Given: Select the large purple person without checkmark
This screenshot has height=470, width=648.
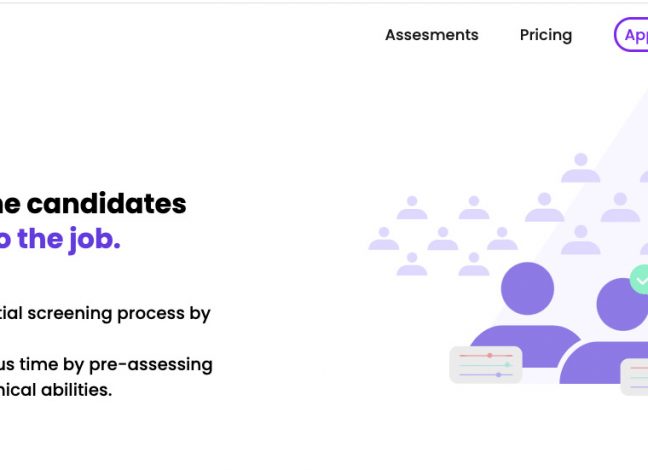Looking at the screenshot, I should pyautogui.click(x=527, y=316).
